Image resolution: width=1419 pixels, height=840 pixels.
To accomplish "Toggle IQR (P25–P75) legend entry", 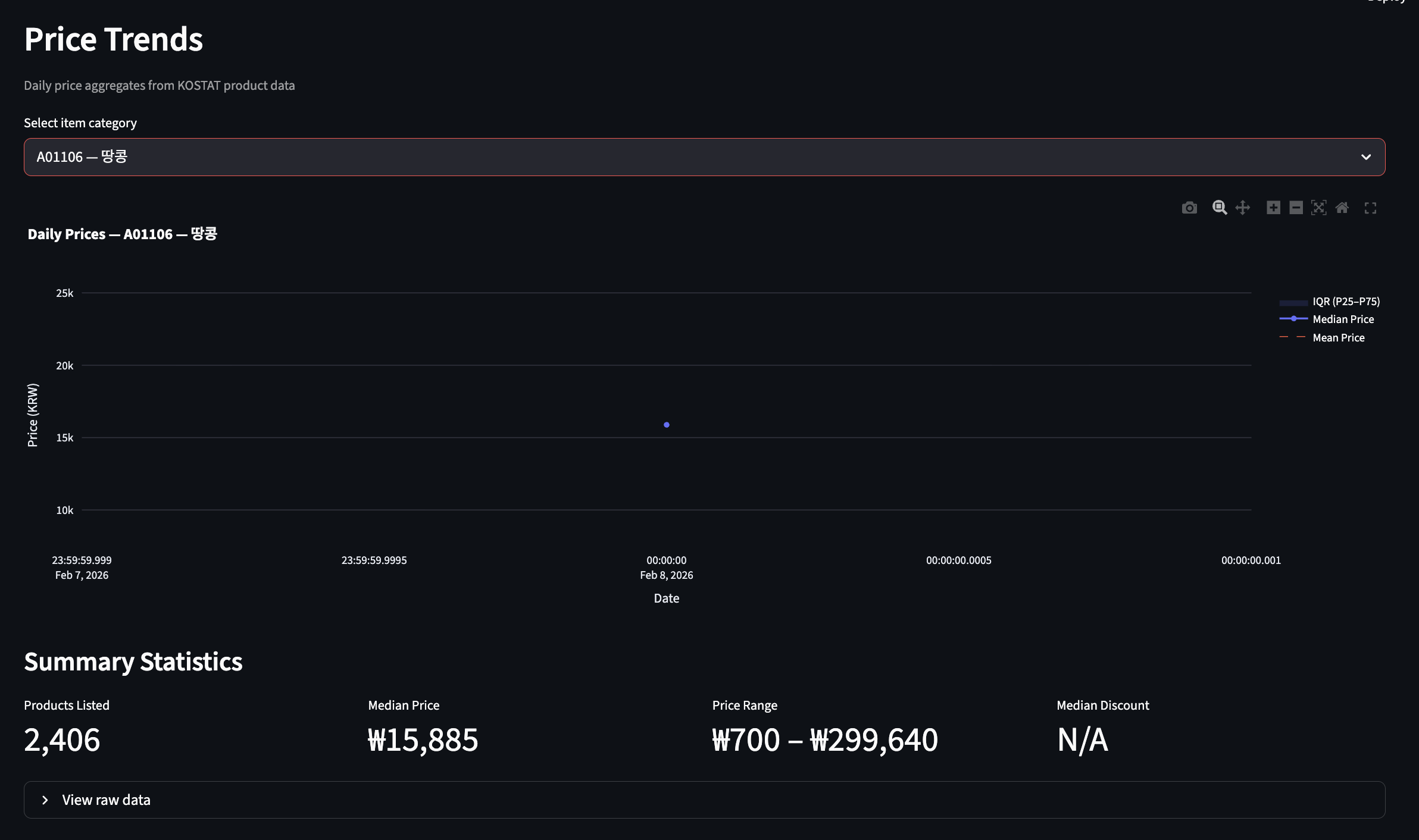I will 1330,302.
